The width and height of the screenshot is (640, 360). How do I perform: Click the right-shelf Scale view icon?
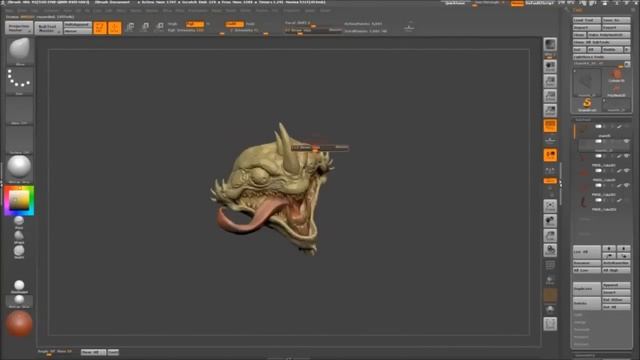pyautogui.click(x=550, y=235)
